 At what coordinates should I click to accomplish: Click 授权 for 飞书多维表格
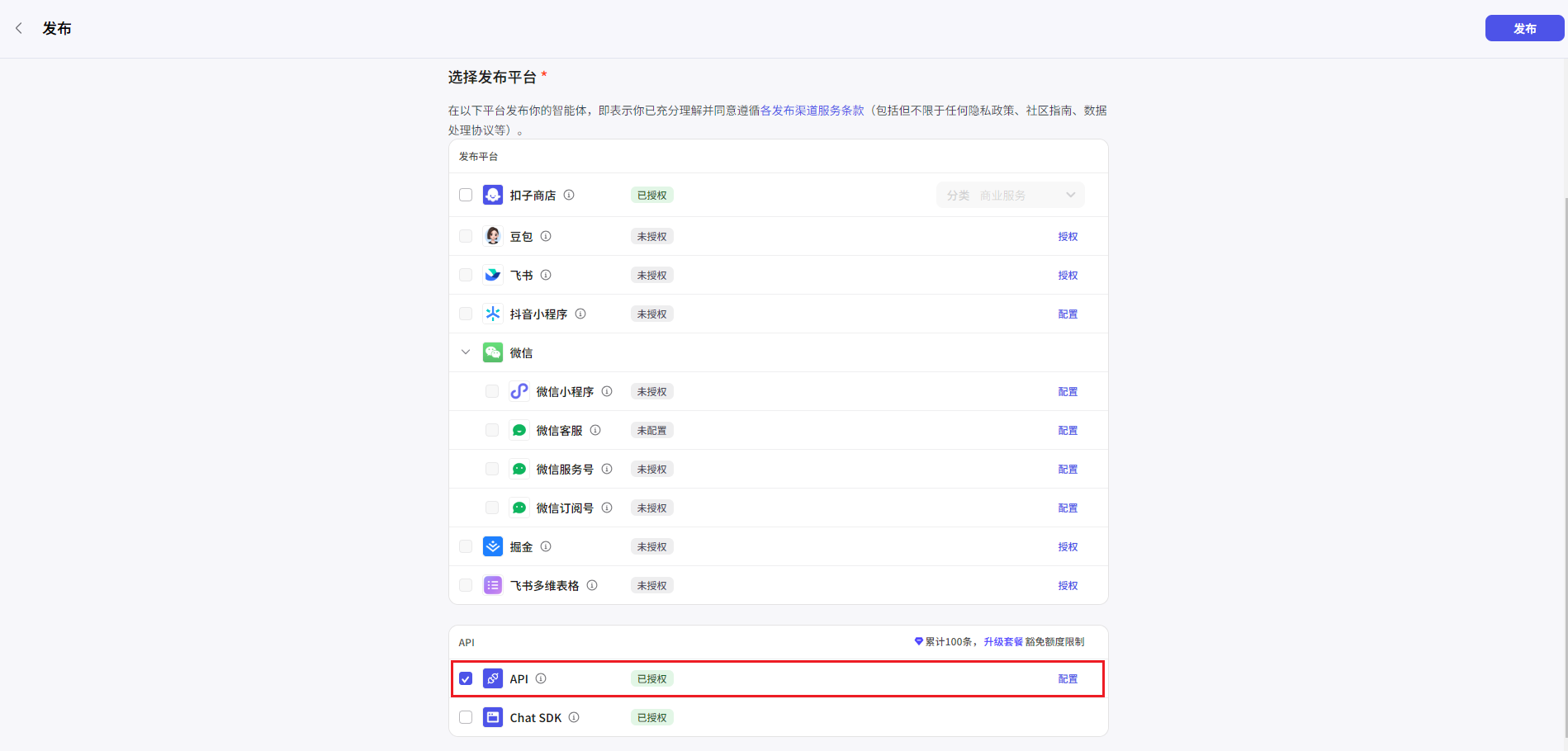point(1068,585)
